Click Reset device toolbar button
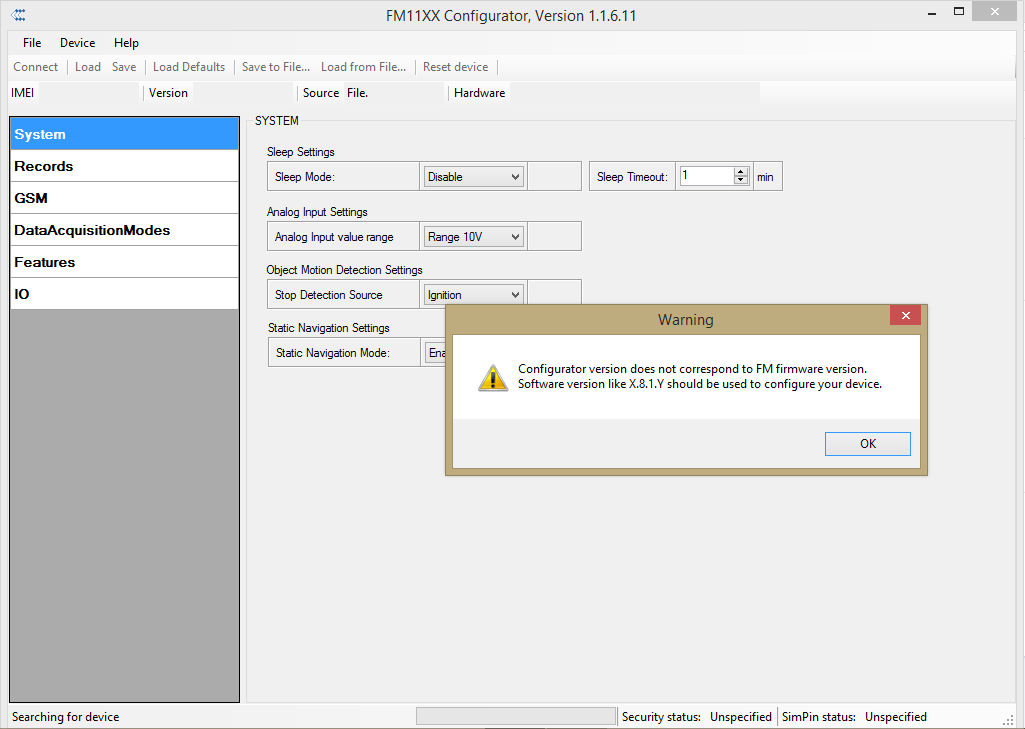The width and height of the screenshot is (1025, 729). (455, 67)
